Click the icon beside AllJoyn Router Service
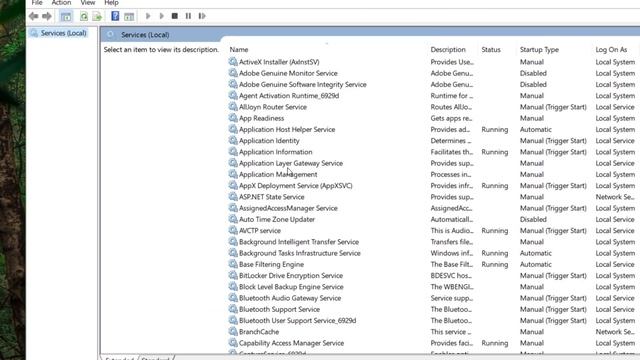640x360 pixels. (233, 107)
